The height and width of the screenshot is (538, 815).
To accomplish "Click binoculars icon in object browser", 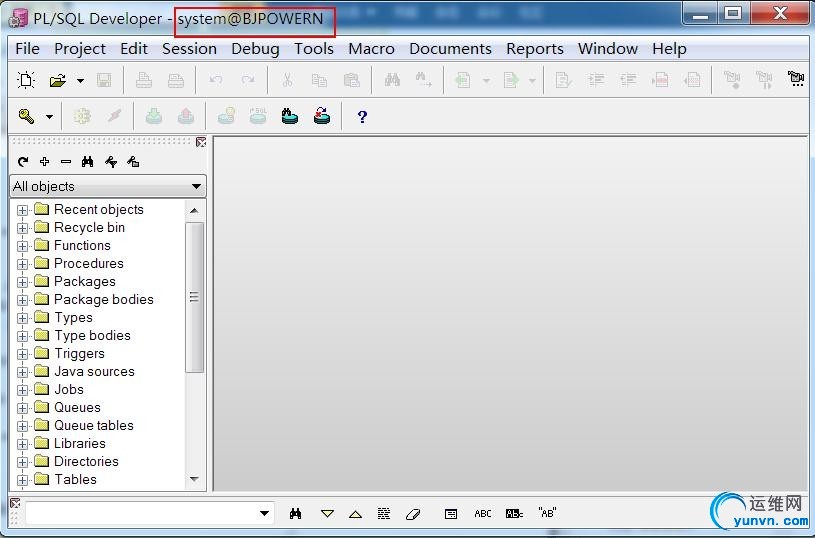I will [88, 161].
